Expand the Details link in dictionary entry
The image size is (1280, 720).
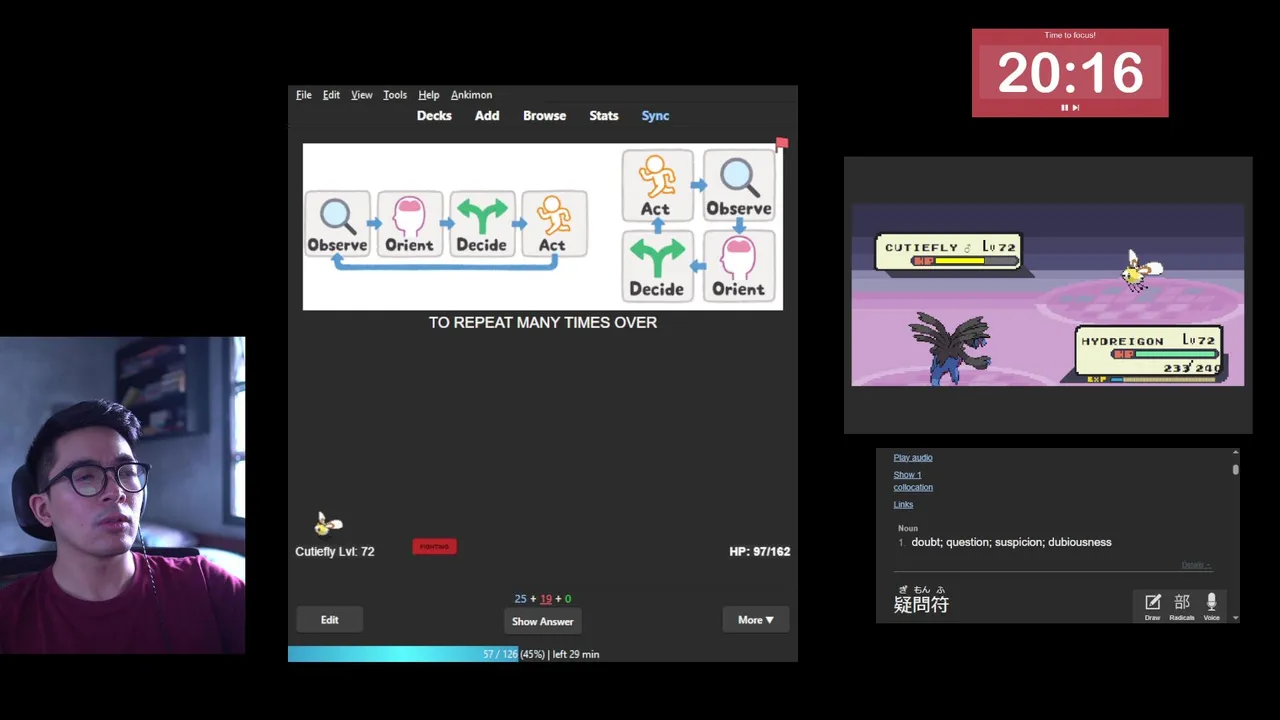[x=1196, y=565]
